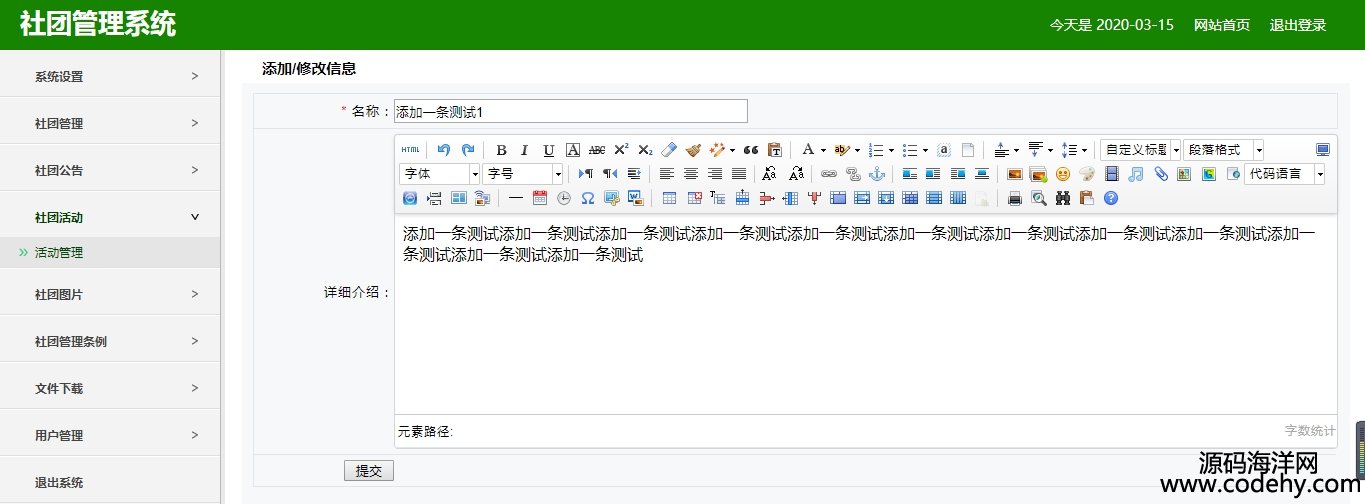Viewport: 1365px width, 504px height.
Task: Open the 段落格式 paragraph format dropdown
Action: point(1224,150)
